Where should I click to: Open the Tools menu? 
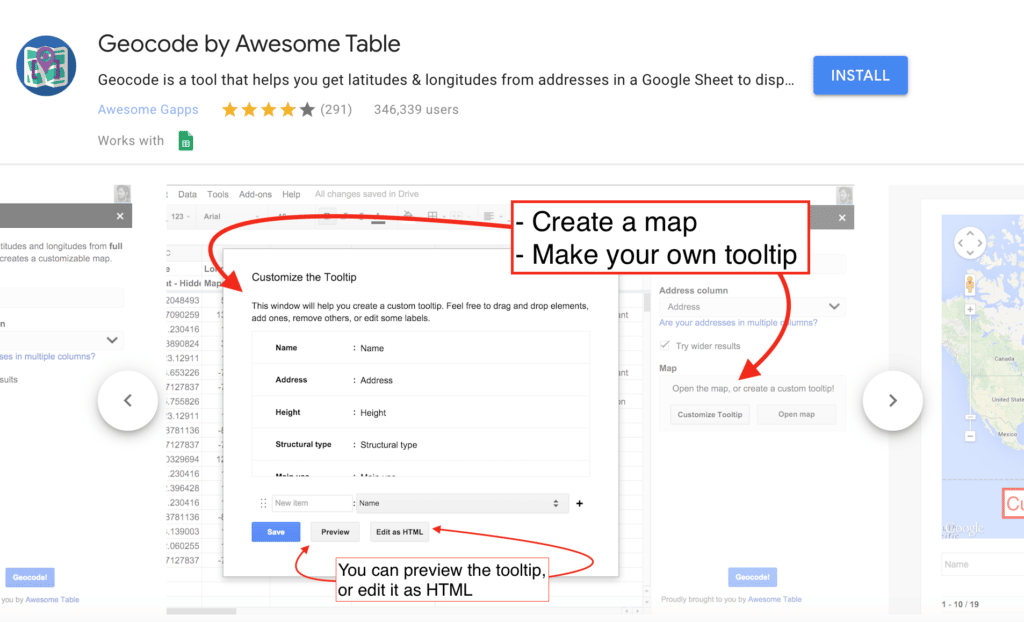coord(217,194)
